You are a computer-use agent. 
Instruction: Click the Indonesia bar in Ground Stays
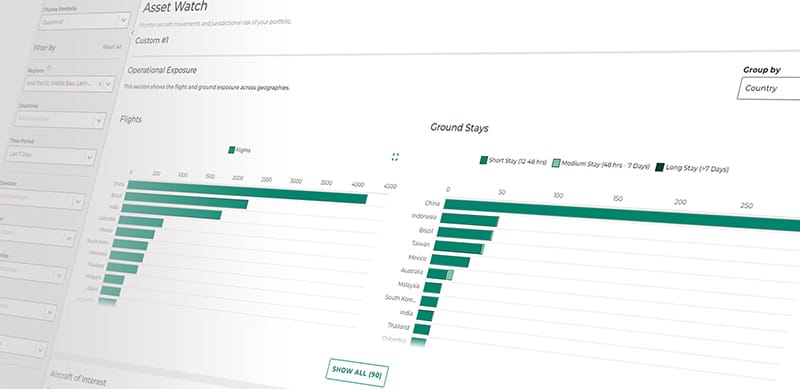(x=470, y=221)
